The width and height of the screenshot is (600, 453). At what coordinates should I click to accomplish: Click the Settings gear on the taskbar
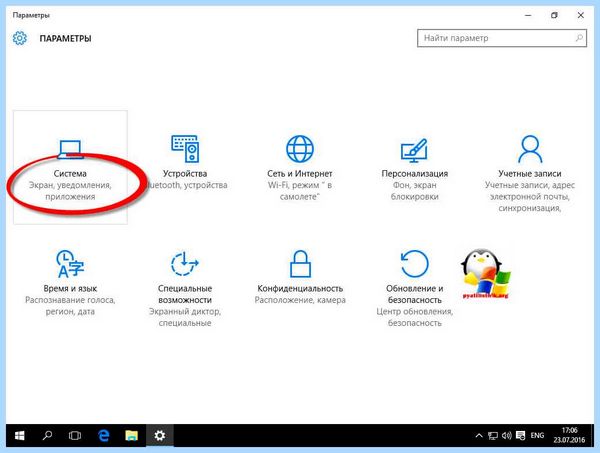point(160,435)
